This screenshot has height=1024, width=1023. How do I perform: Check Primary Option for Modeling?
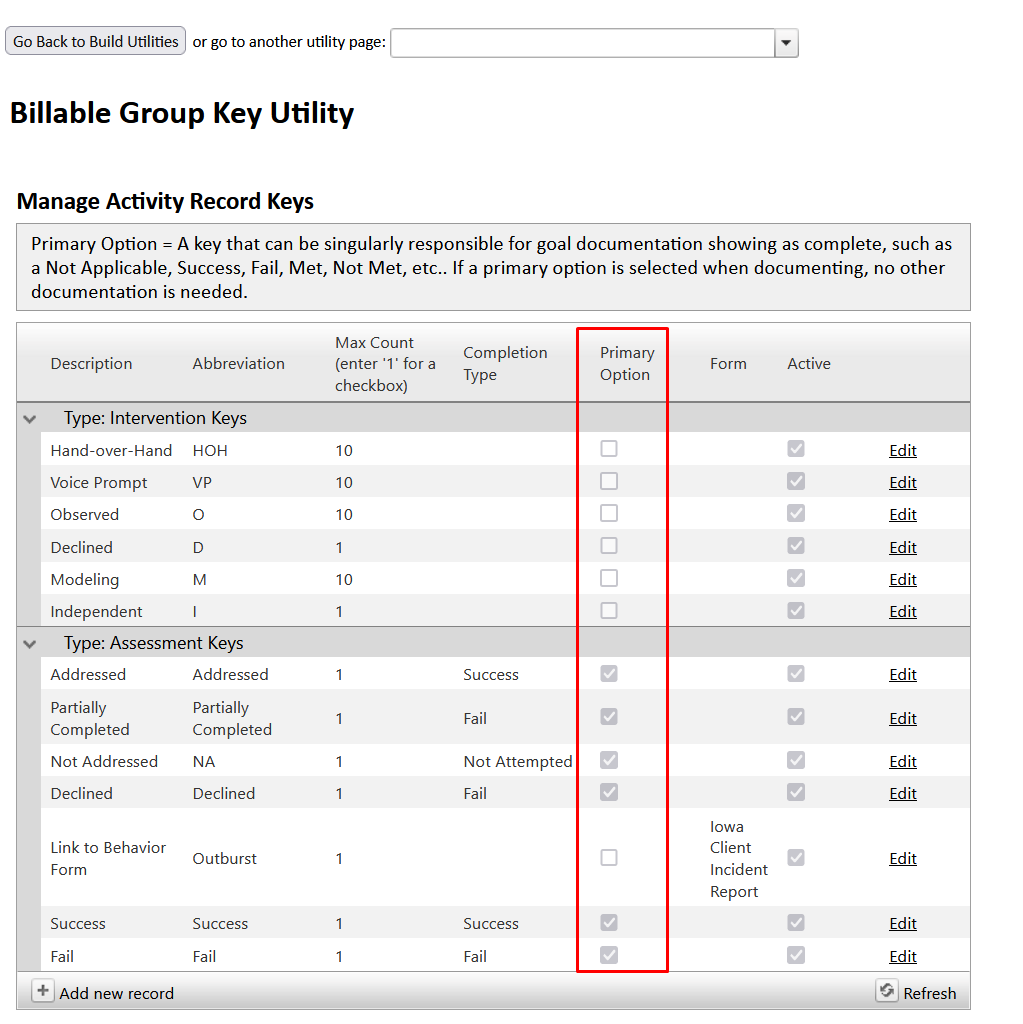609,578
